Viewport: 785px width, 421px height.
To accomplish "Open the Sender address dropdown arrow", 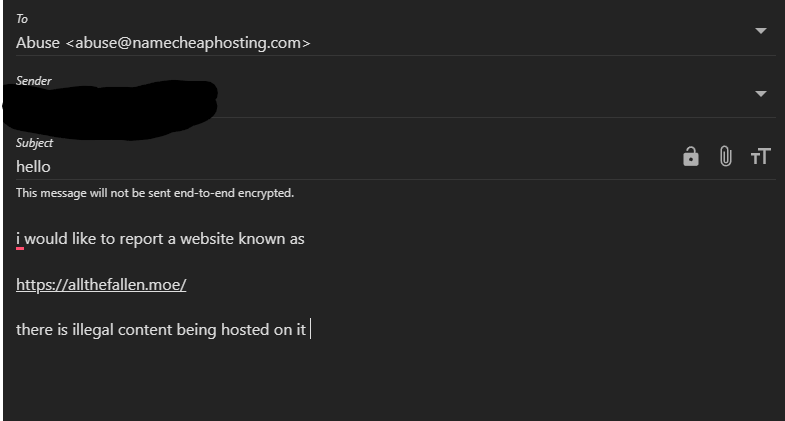I will click(x=761, y=94).
